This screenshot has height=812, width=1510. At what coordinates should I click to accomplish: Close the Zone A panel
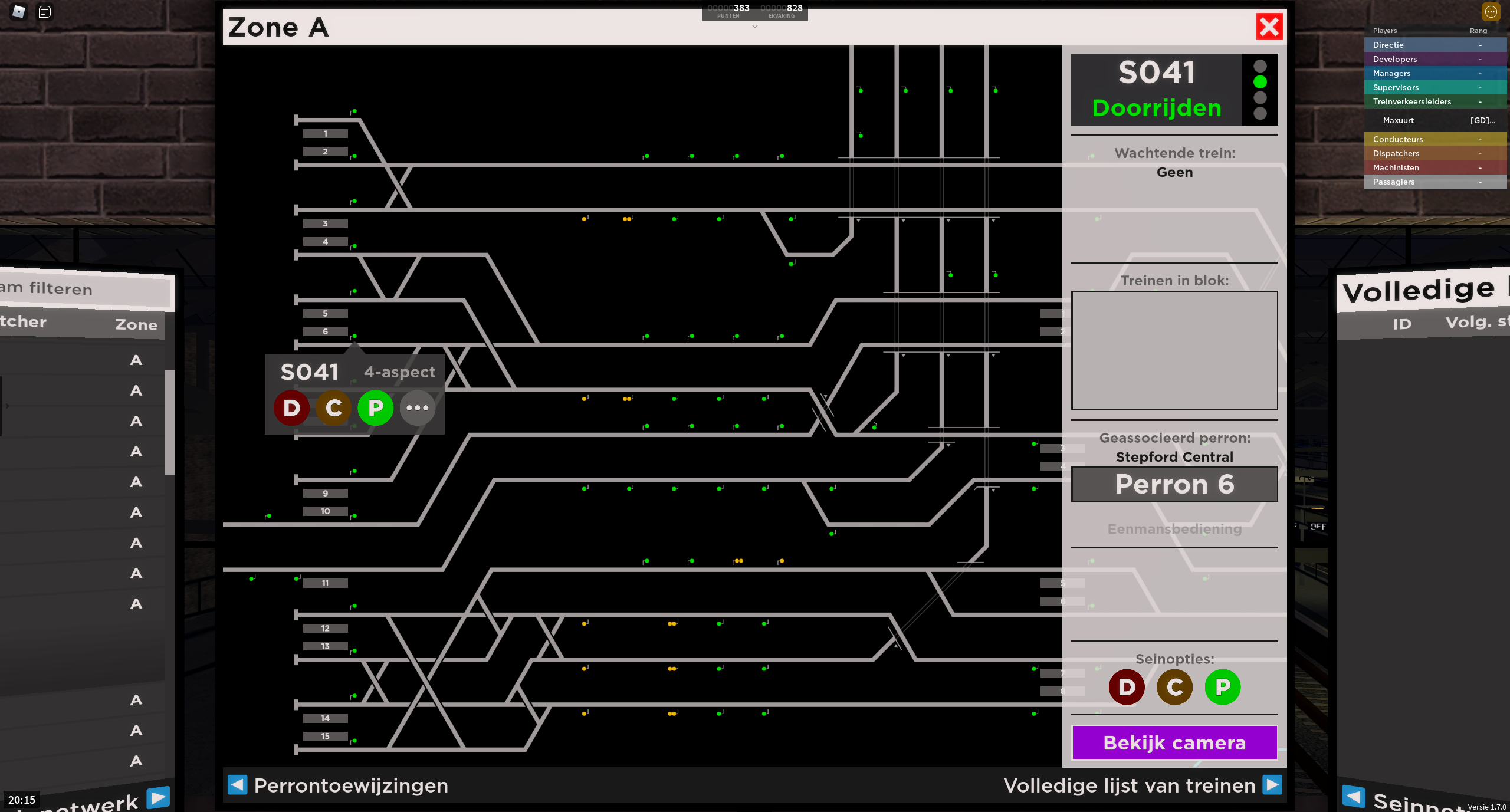[1269, 27]
